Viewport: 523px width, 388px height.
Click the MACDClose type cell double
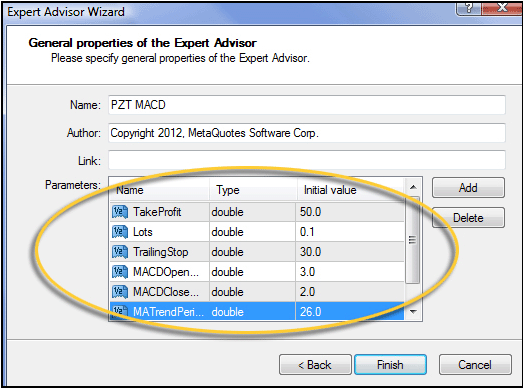point(227,292)
